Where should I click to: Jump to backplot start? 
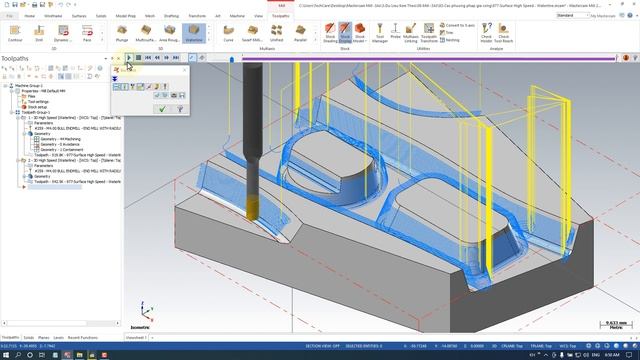pos(148,58)
